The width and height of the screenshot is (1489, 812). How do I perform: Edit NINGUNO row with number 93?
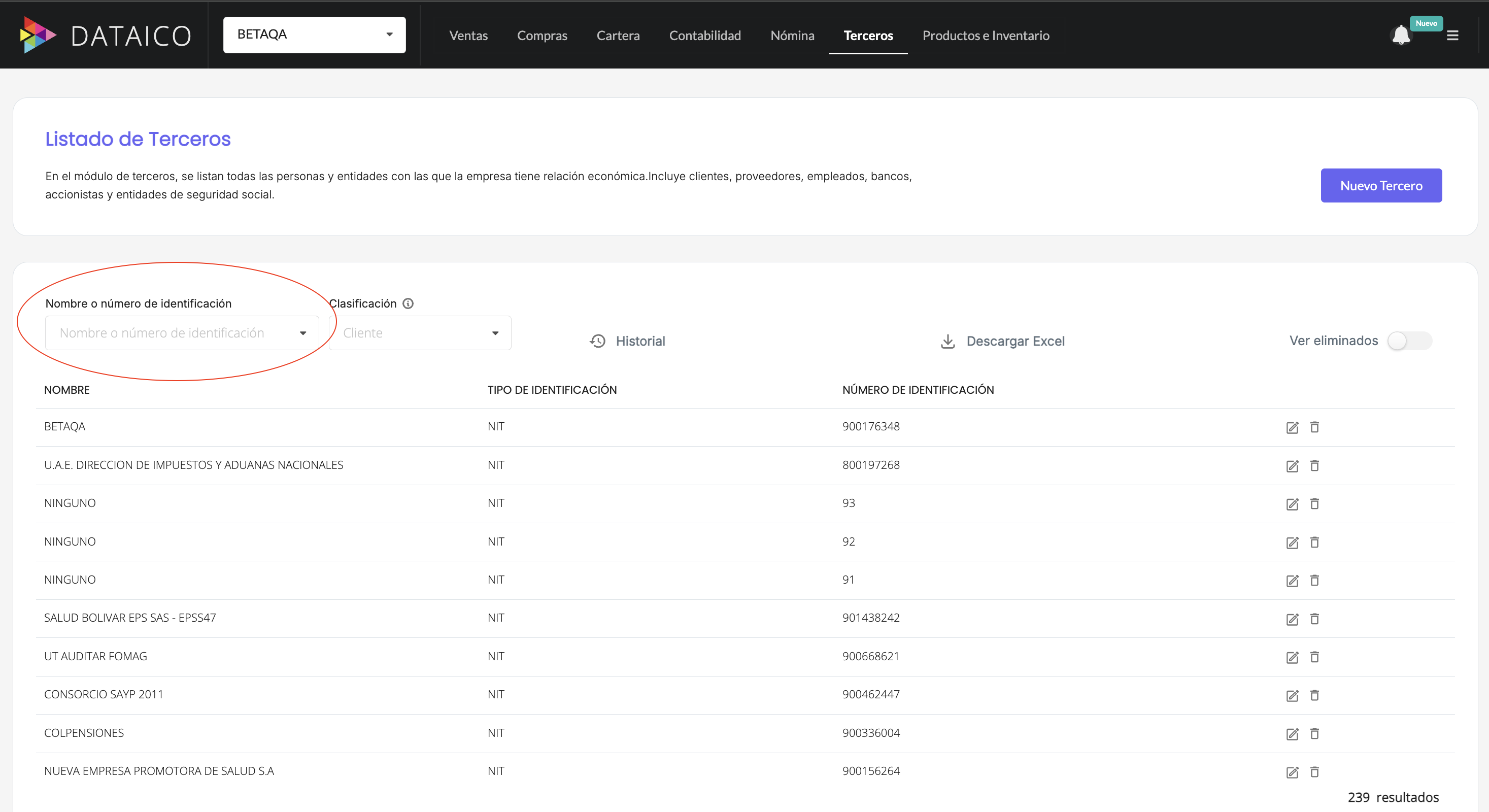1292,504
